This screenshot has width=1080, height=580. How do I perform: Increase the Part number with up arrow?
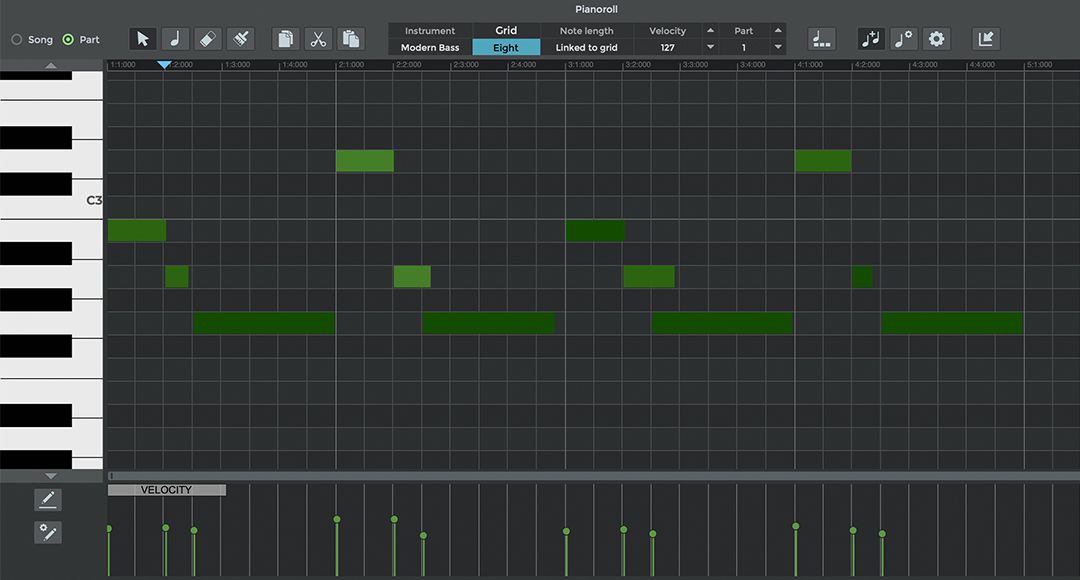point(778,30)
